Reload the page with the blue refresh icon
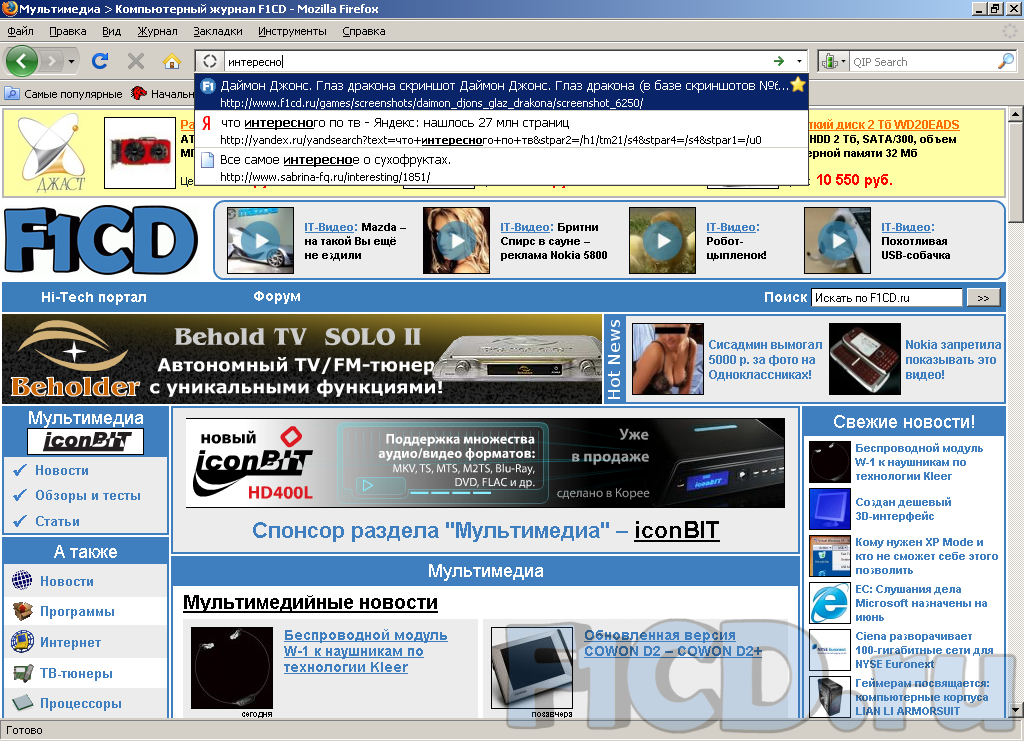Viewport: 1024px width, 741px height. pyautogui.click(x=100, y=61)
